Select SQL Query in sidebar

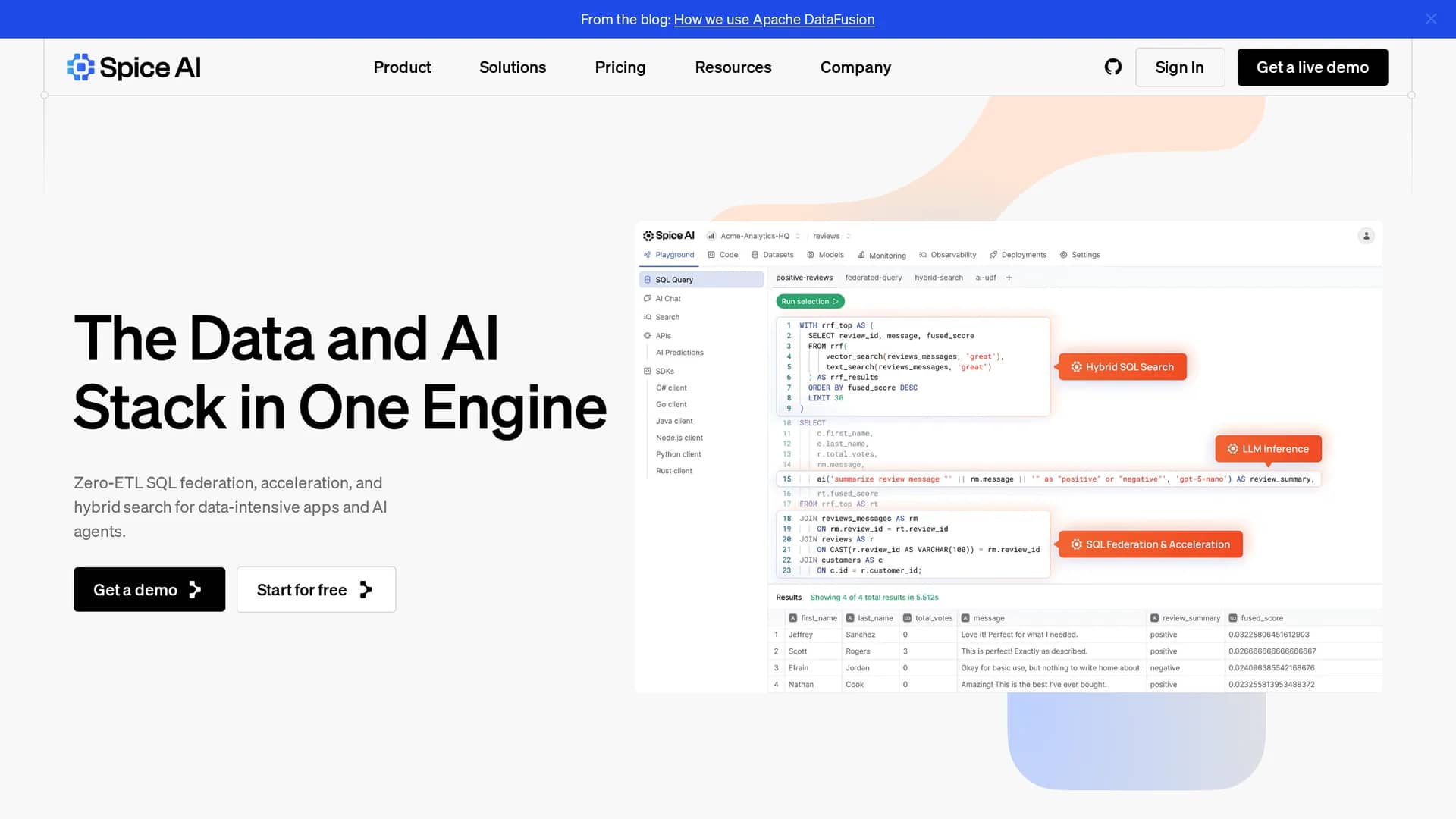[x=701, y=280]
